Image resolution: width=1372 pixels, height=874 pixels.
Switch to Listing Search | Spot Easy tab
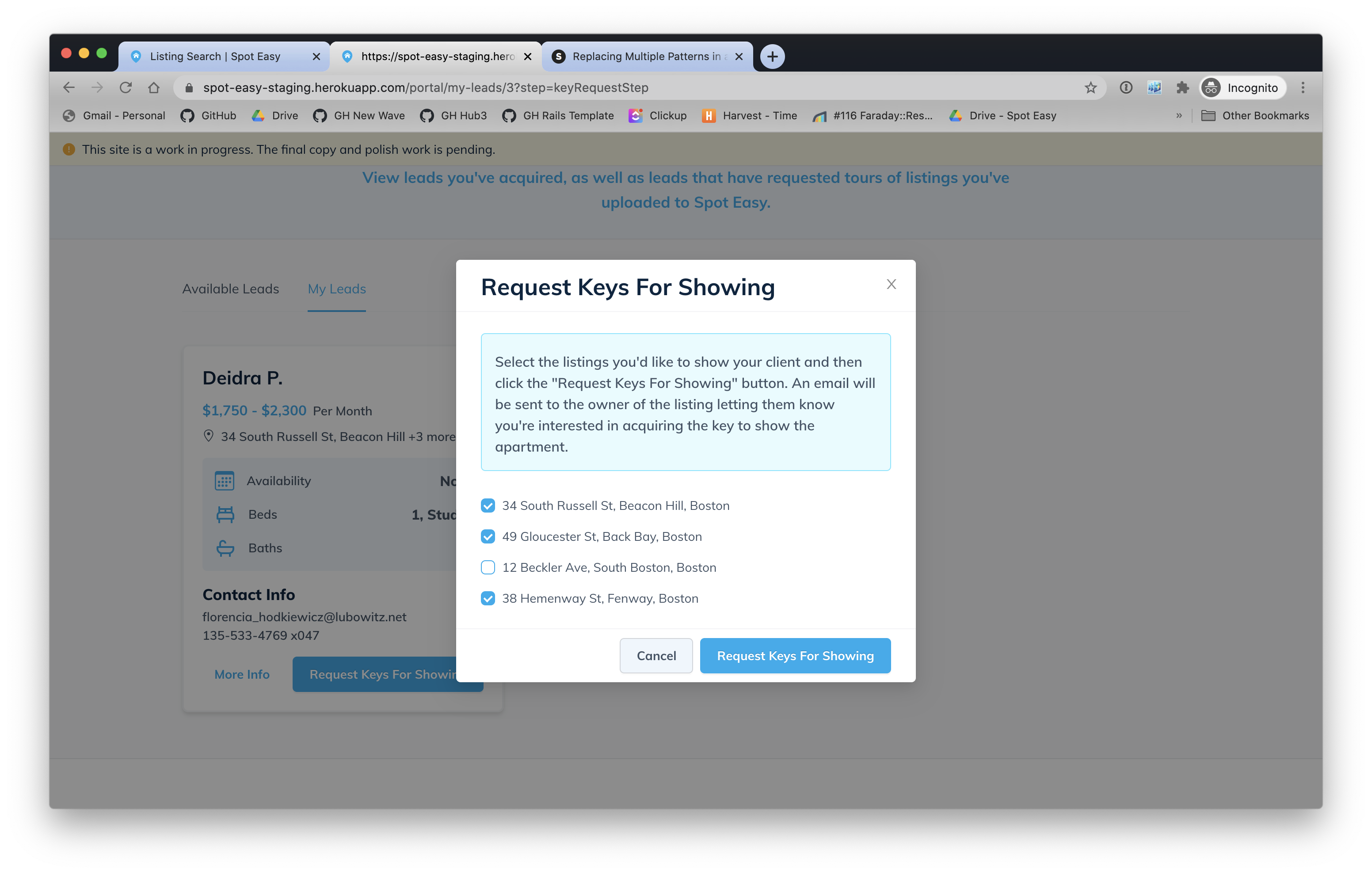215,57
